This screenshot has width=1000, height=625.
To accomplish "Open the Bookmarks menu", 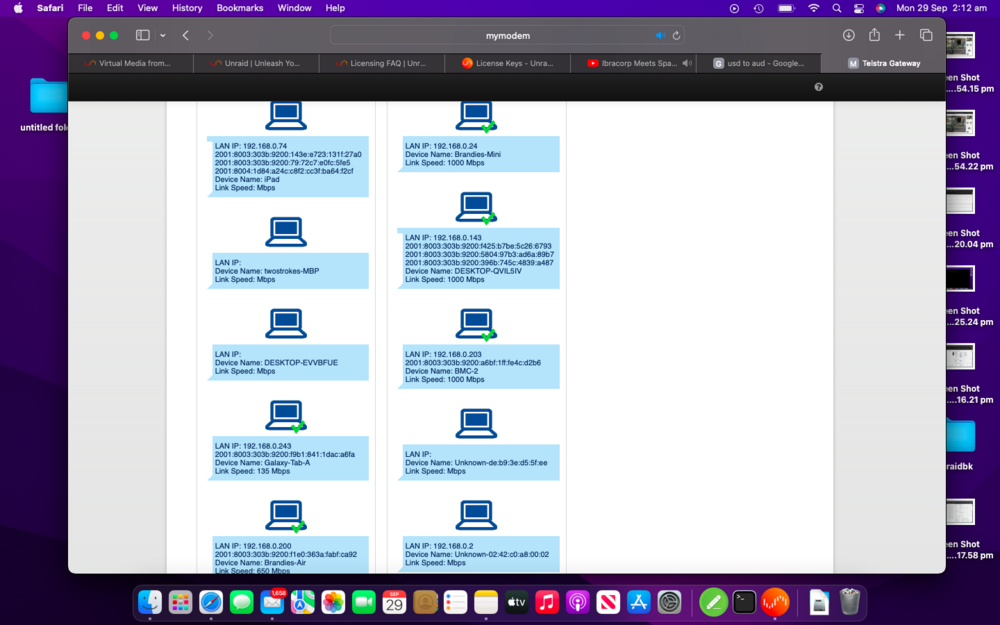I will [240, 8].
